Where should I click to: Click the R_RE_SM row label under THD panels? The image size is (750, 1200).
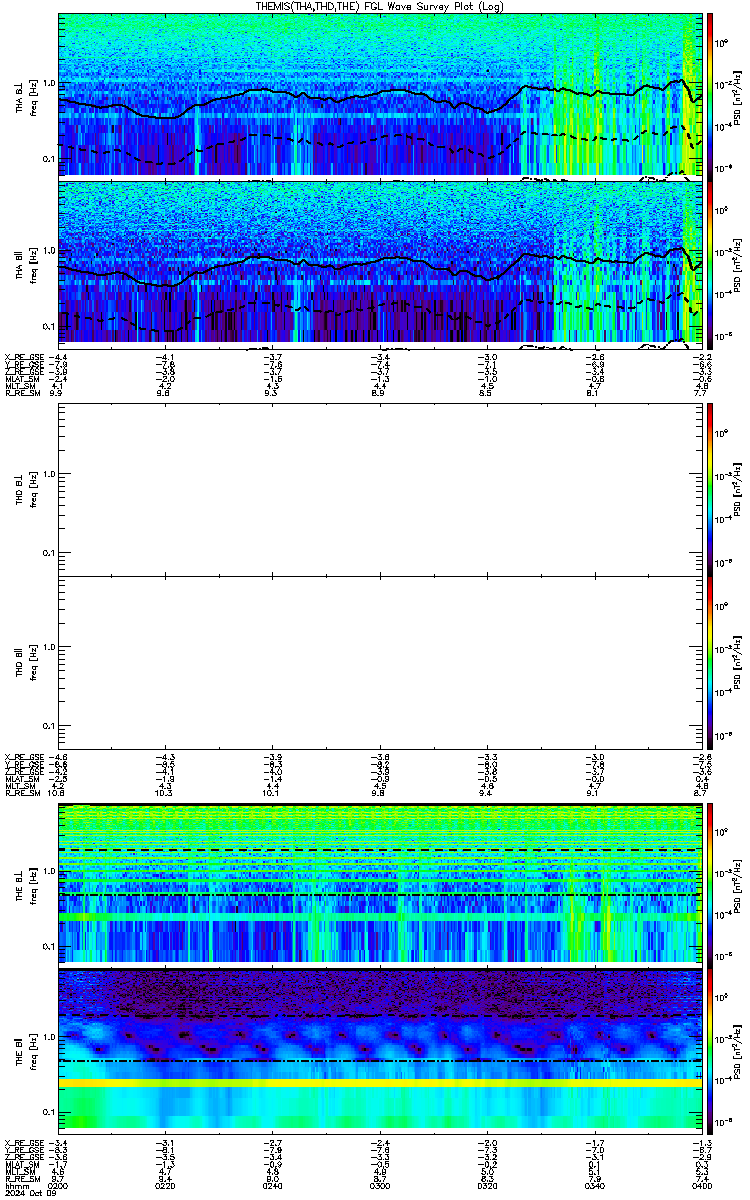(x=22, y=793)
